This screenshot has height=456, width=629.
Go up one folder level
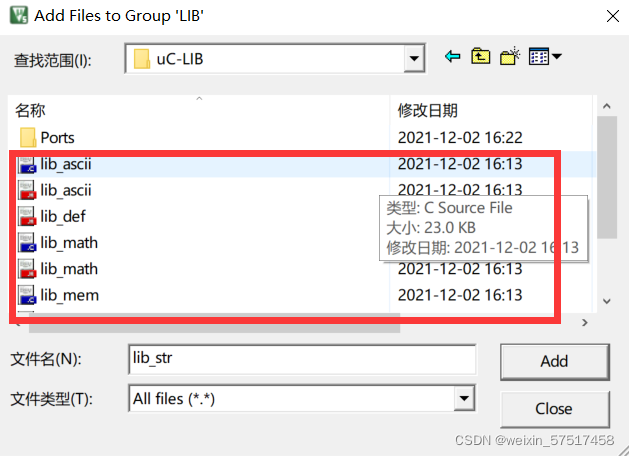click(481, 56)
